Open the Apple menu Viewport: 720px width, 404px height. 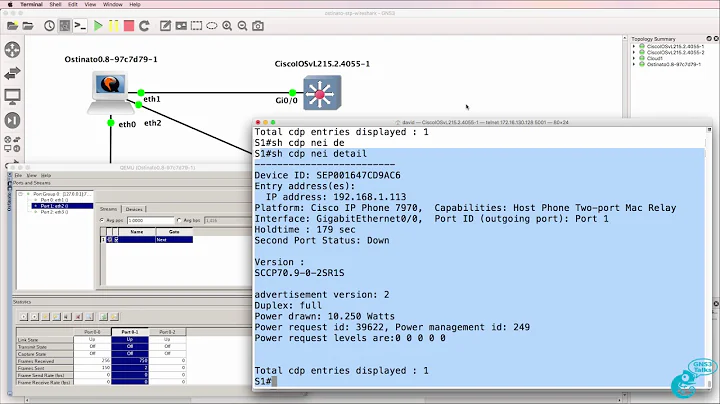click(x=10, y=4)
